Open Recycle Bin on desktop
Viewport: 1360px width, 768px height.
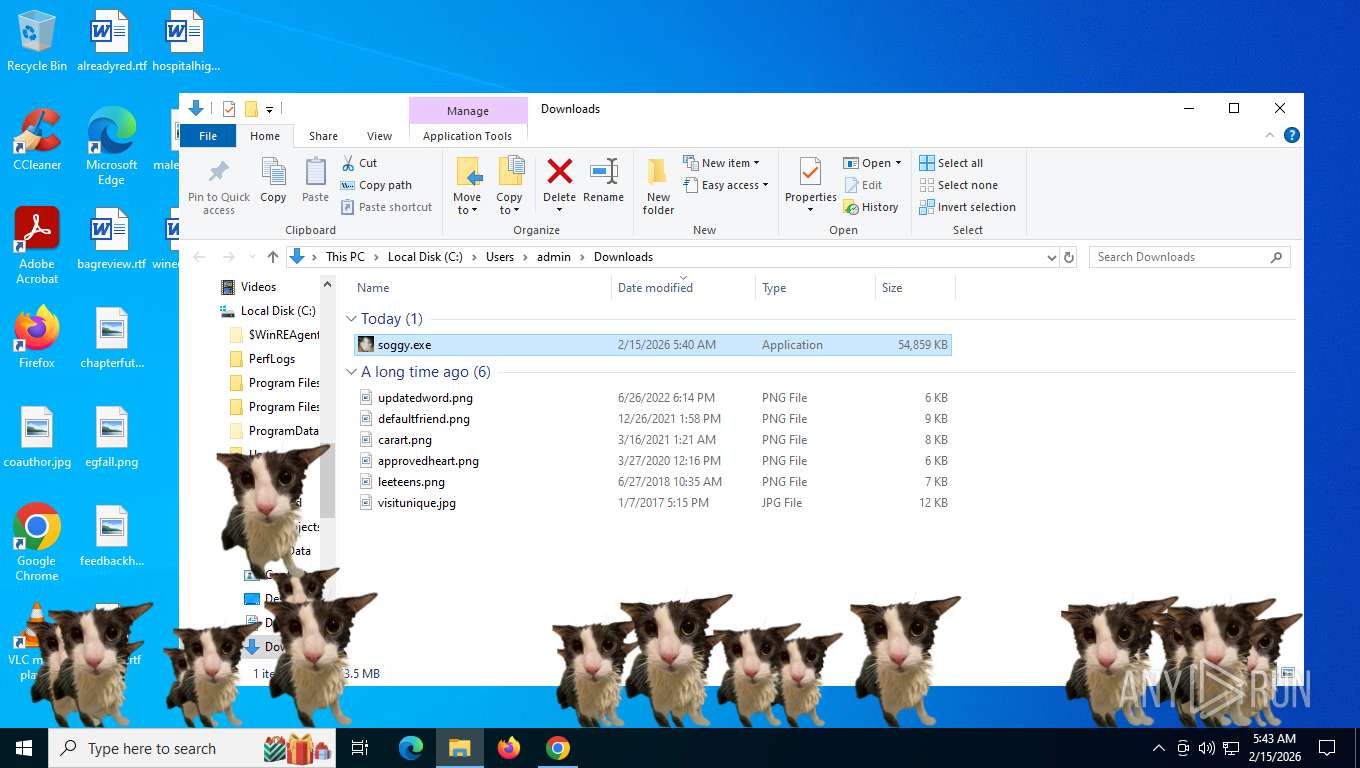(x=37, y=42)
